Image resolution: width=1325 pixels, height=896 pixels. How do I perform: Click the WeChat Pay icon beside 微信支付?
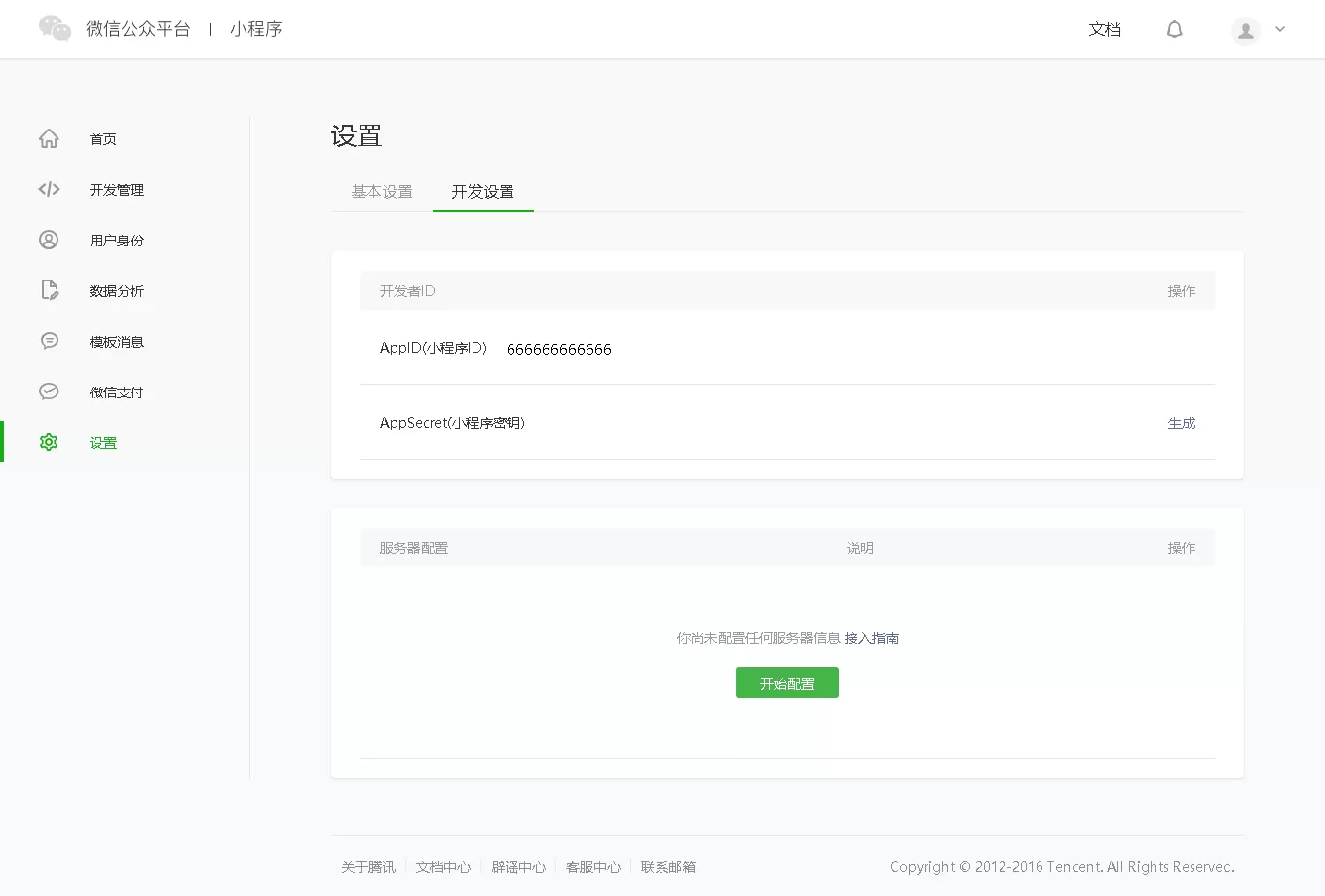point(49,392)
